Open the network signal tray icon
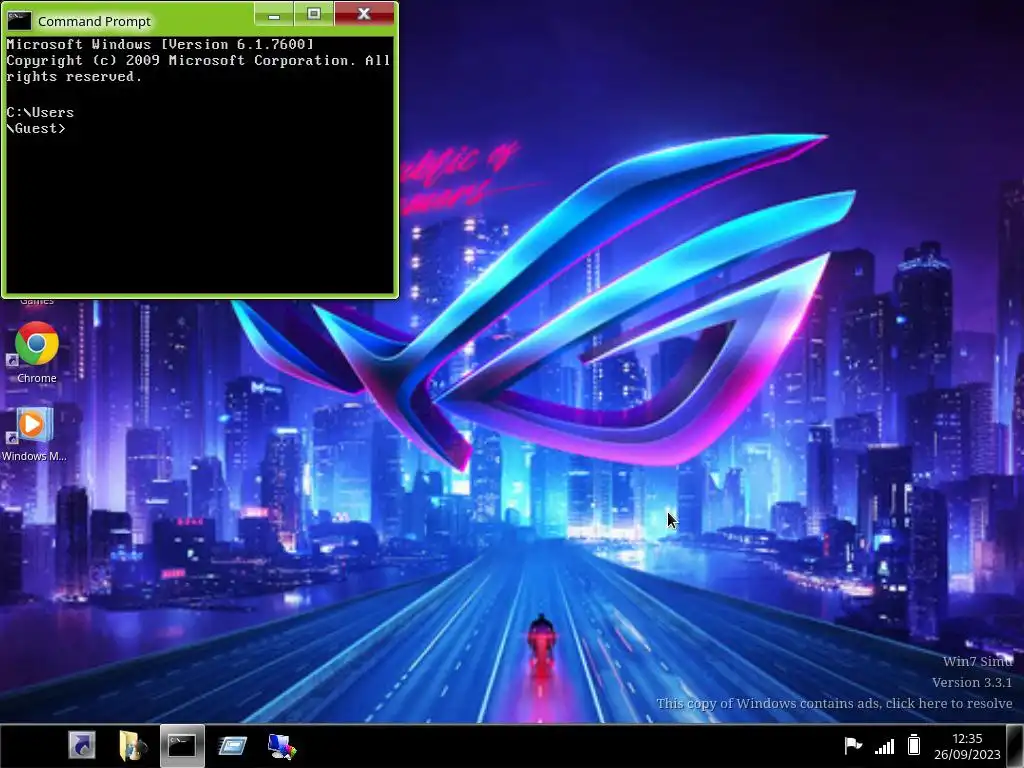The height and width of the screenshot is (768, 1024). [884, 746]
